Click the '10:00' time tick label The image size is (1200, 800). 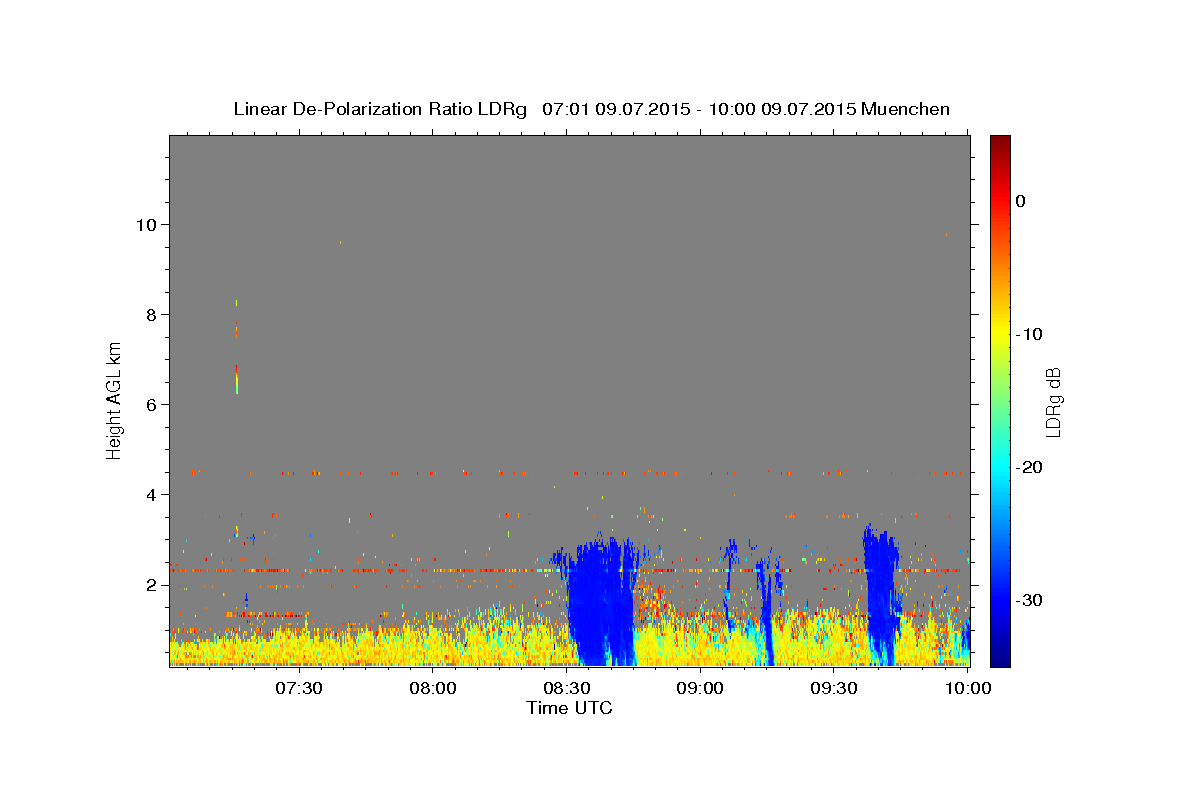coord(967,689)
